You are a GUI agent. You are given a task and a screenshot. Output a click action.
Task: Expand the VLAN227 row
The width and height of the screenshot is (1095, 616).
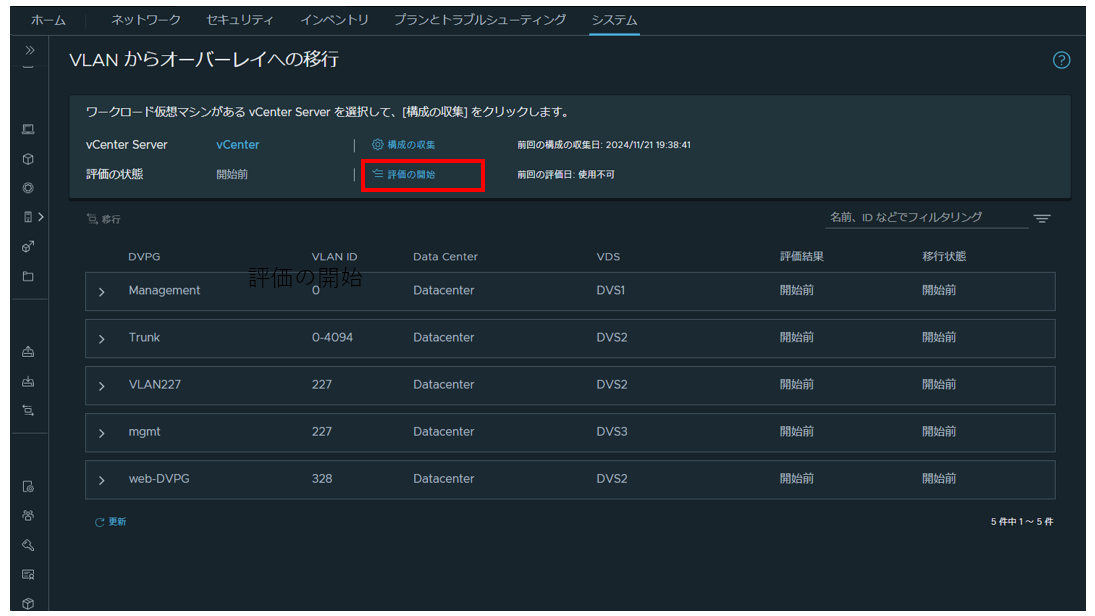click(102, 386)
